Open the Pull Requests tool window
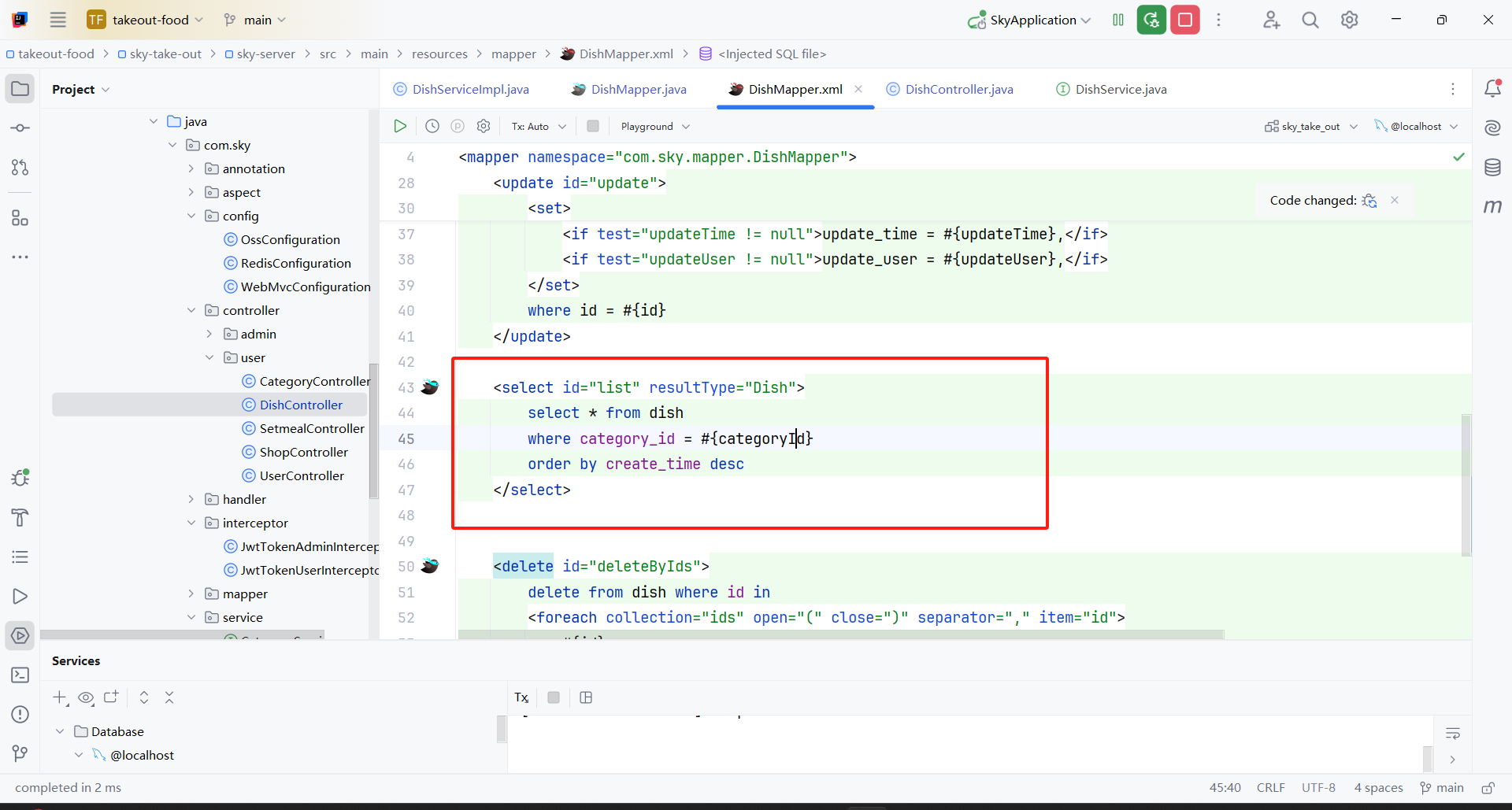Screen dimensions: 1512x810 20,168
